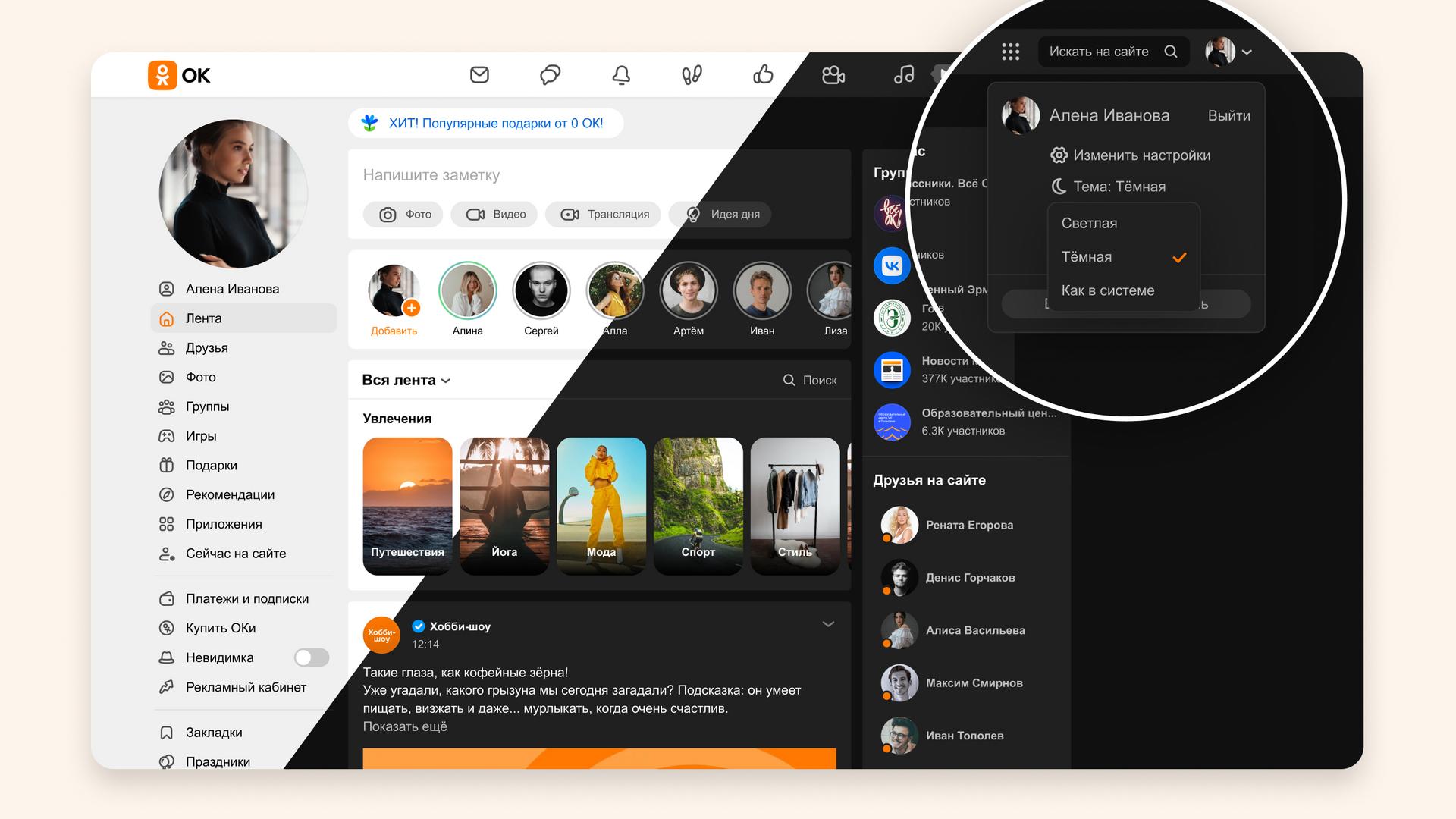1456x819 pixels.
Task: Open the guests footprints icon
Action: click(x=692, y=75)
